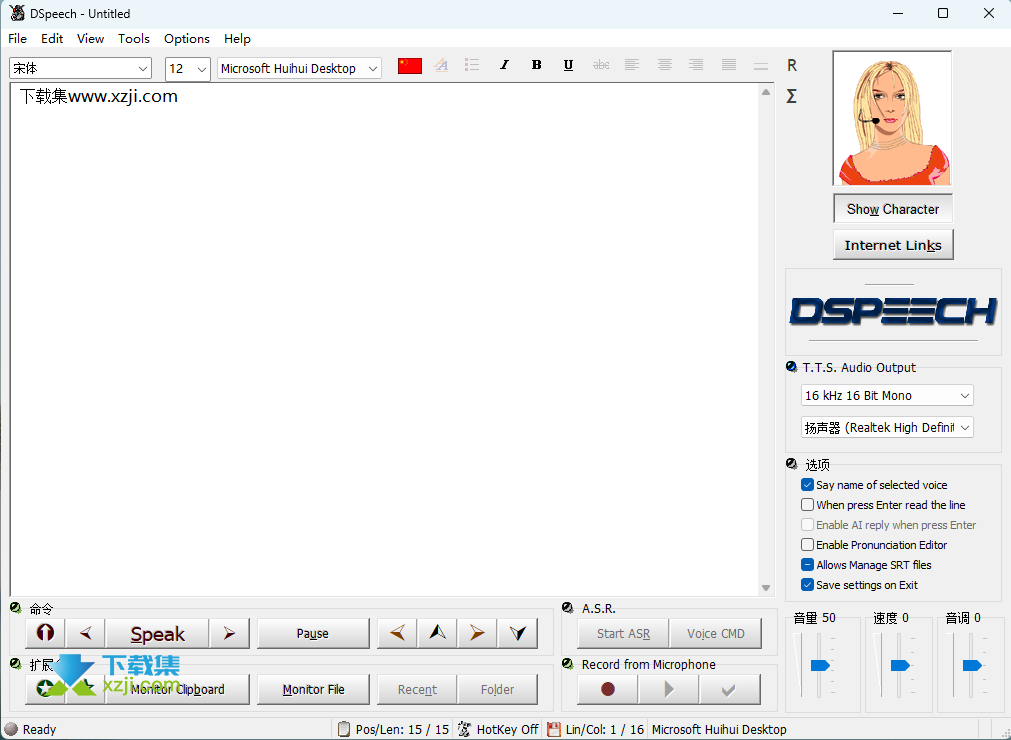Click the Monitor File button
The height and width of the screenshot is (740, 1011).
tap(313, 689)
